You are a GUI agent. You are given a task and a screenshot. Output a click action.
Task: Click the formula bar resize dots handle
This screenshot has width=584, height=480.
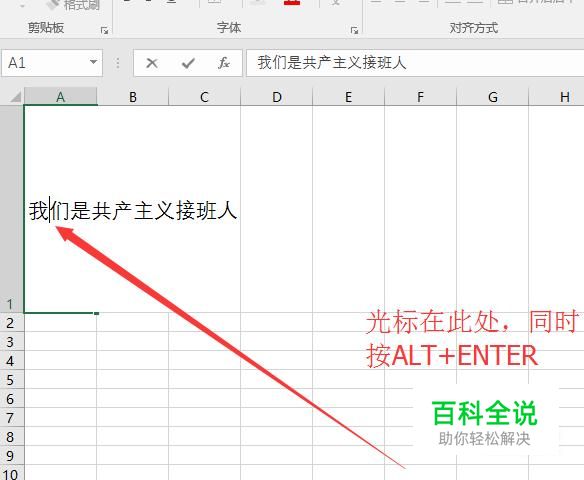(x=118, y=63)
